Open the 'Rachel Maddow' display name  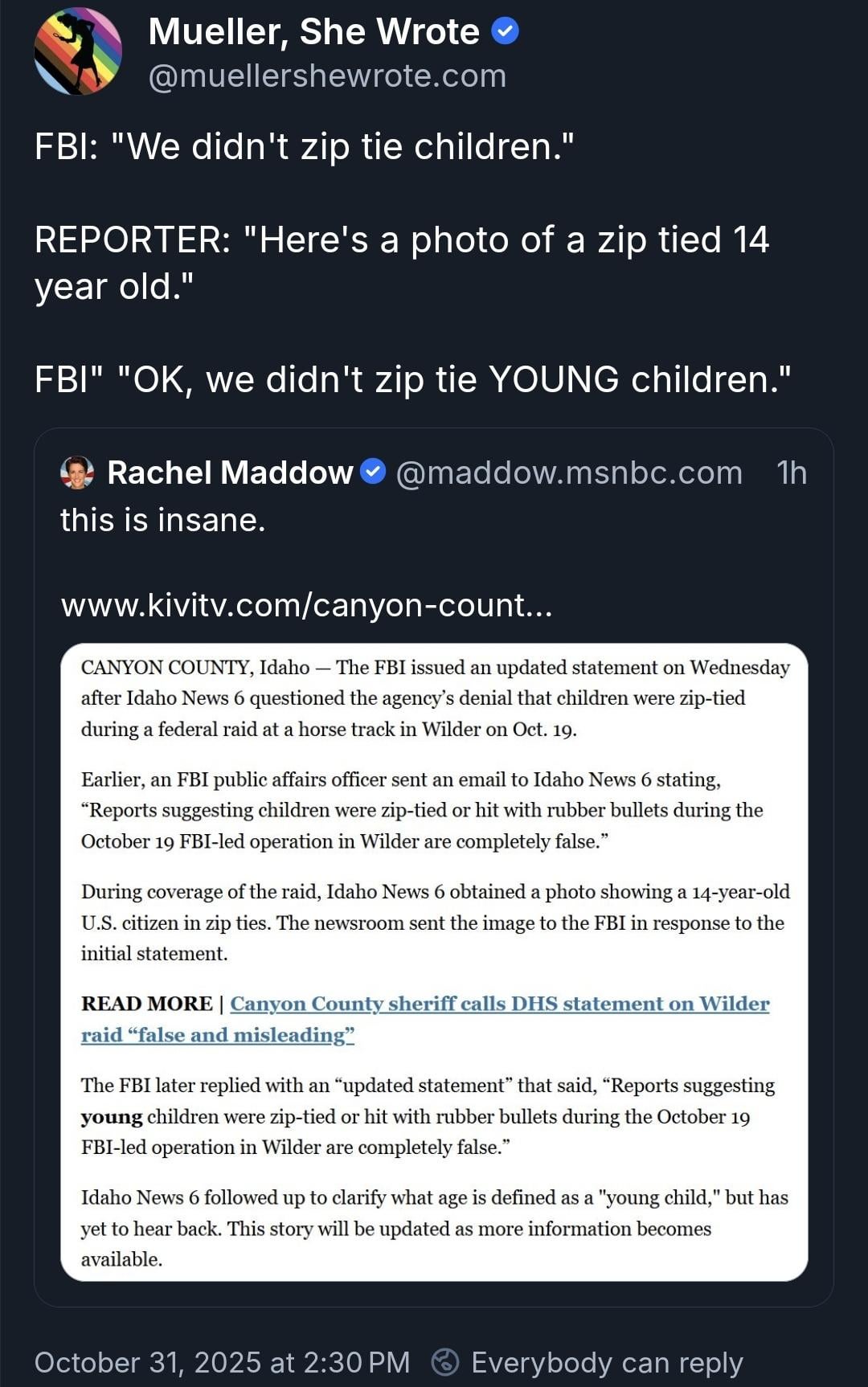coord(230,473)
